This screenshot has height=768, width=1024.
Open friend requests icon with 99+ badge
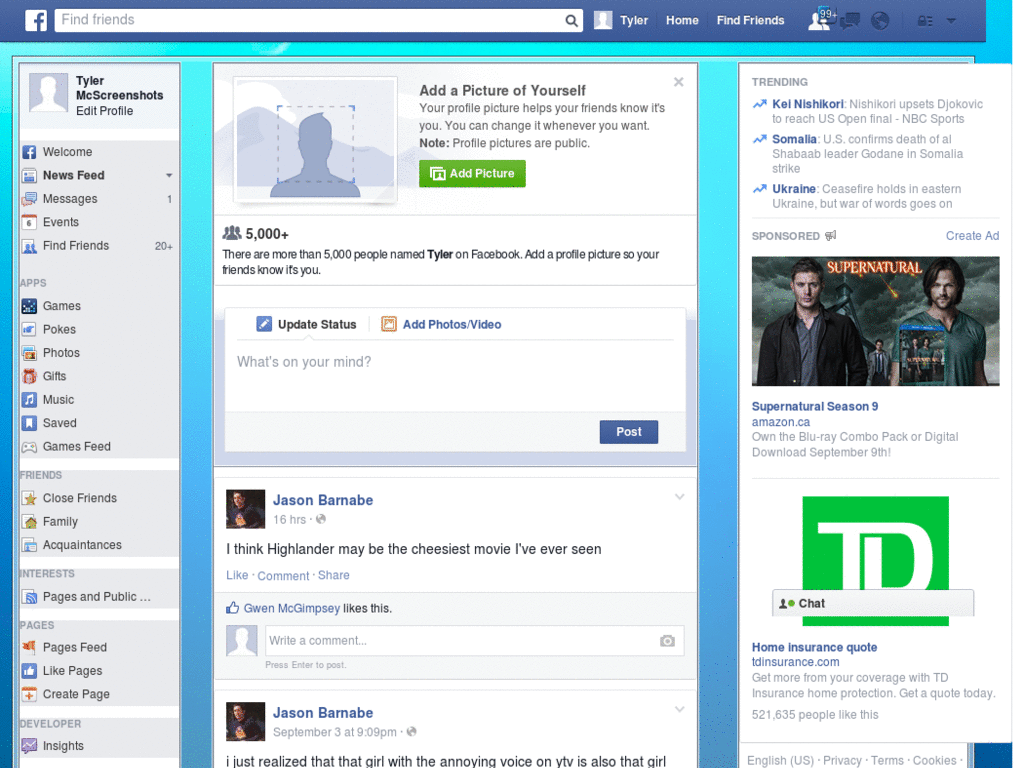click(x=821, y=20)
